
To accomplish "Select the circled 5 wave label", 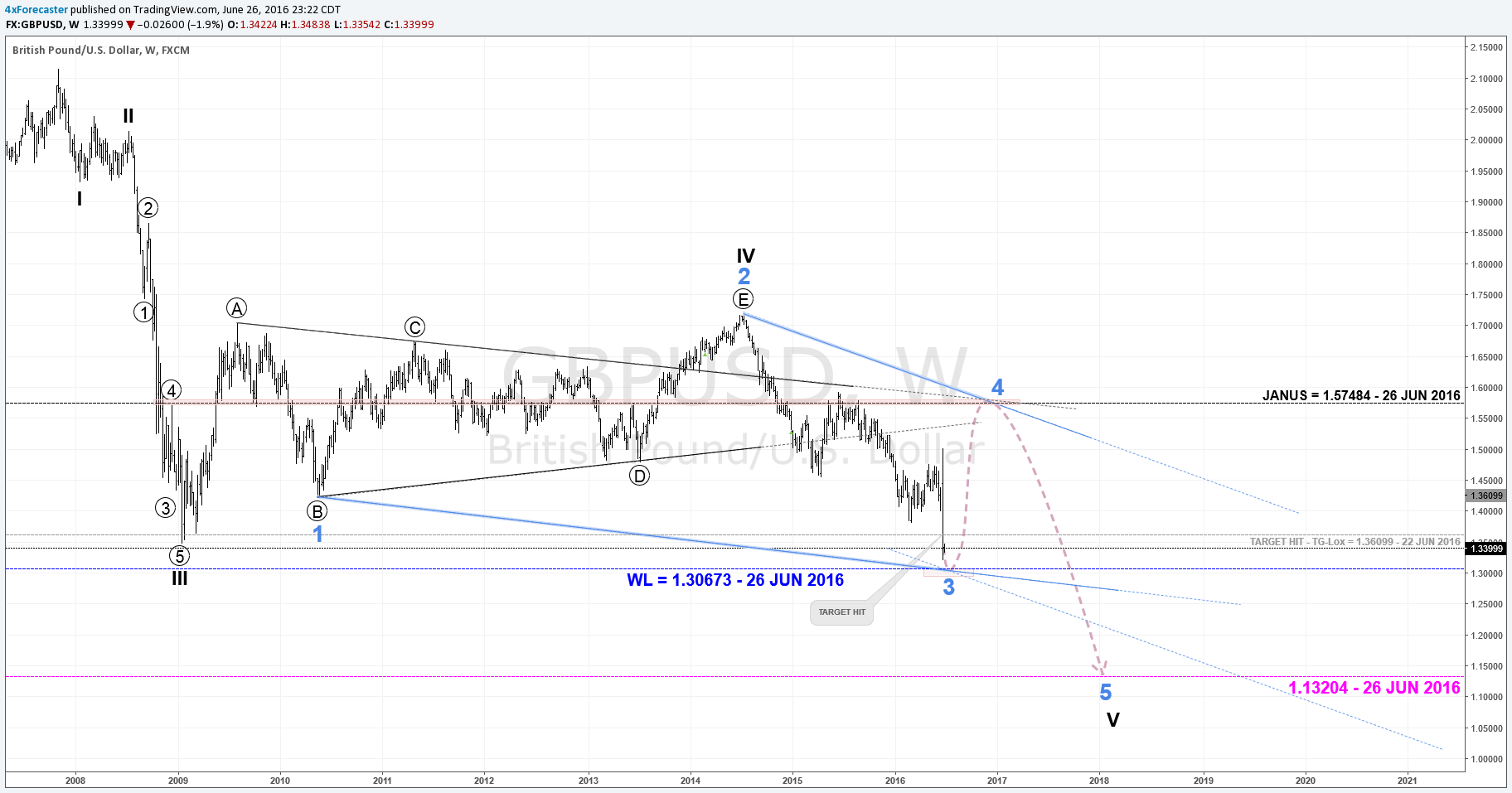I will click(x=180, y=556).
